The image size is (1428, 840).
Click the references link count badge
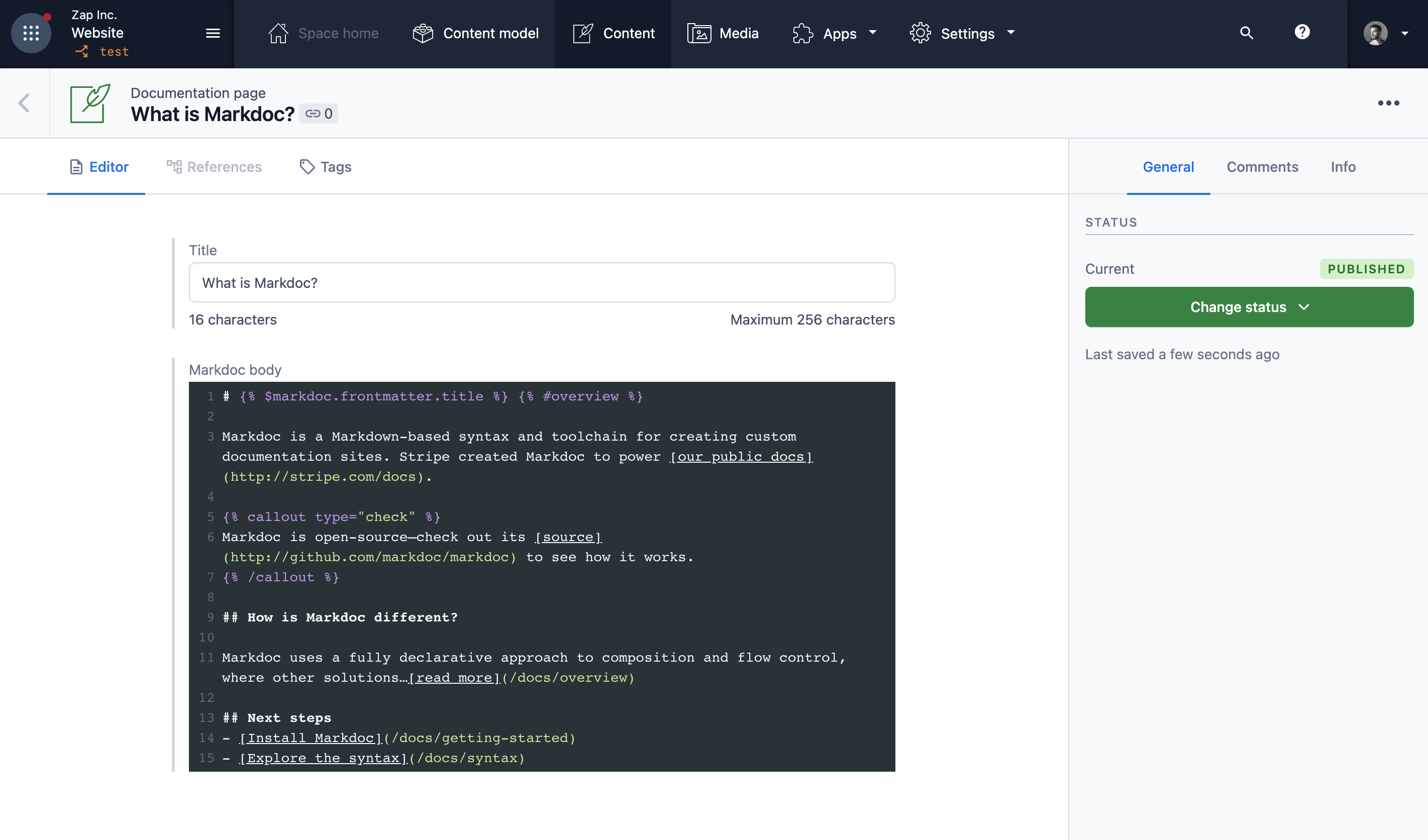[x=319, y=112]
